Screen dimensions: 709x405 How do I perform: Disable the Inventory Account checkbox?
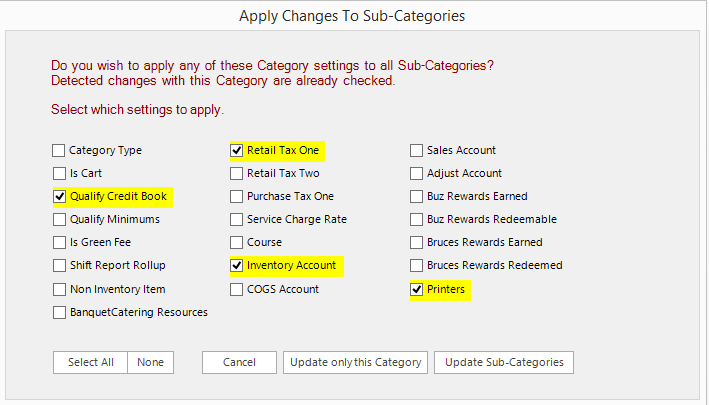pyautogui.click(x=237, y=266)
